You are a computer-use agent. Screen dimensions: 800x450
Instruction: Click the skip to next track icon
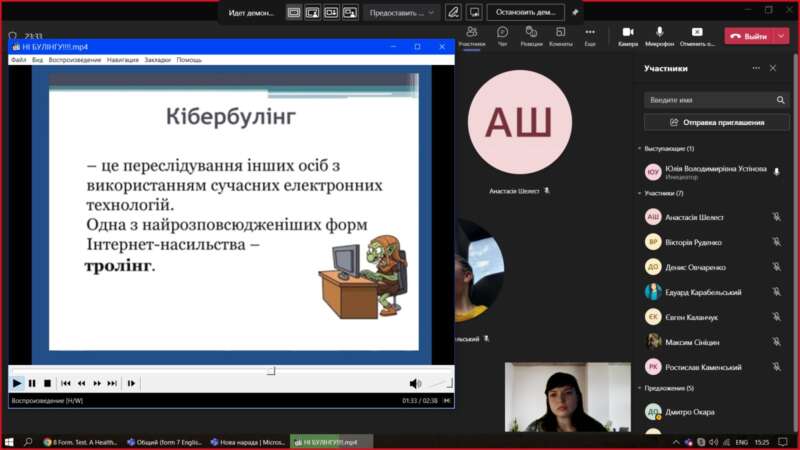pos(113,383)
